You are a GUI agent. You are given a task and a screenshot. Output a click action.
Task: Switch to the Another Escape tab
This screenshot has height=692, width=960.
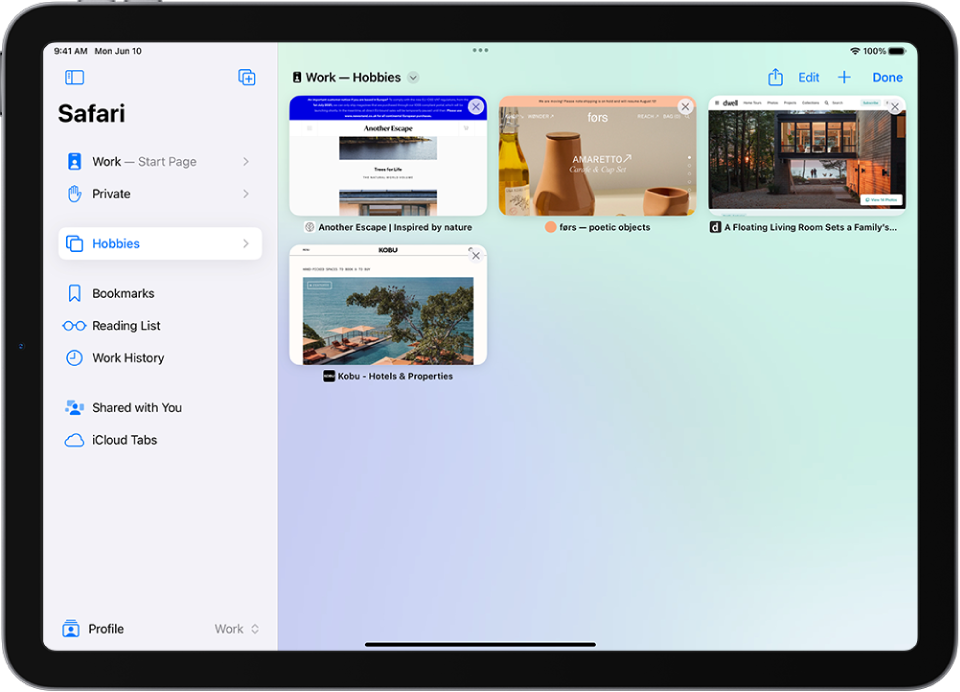pyautogui.click(x=388, y=155)
